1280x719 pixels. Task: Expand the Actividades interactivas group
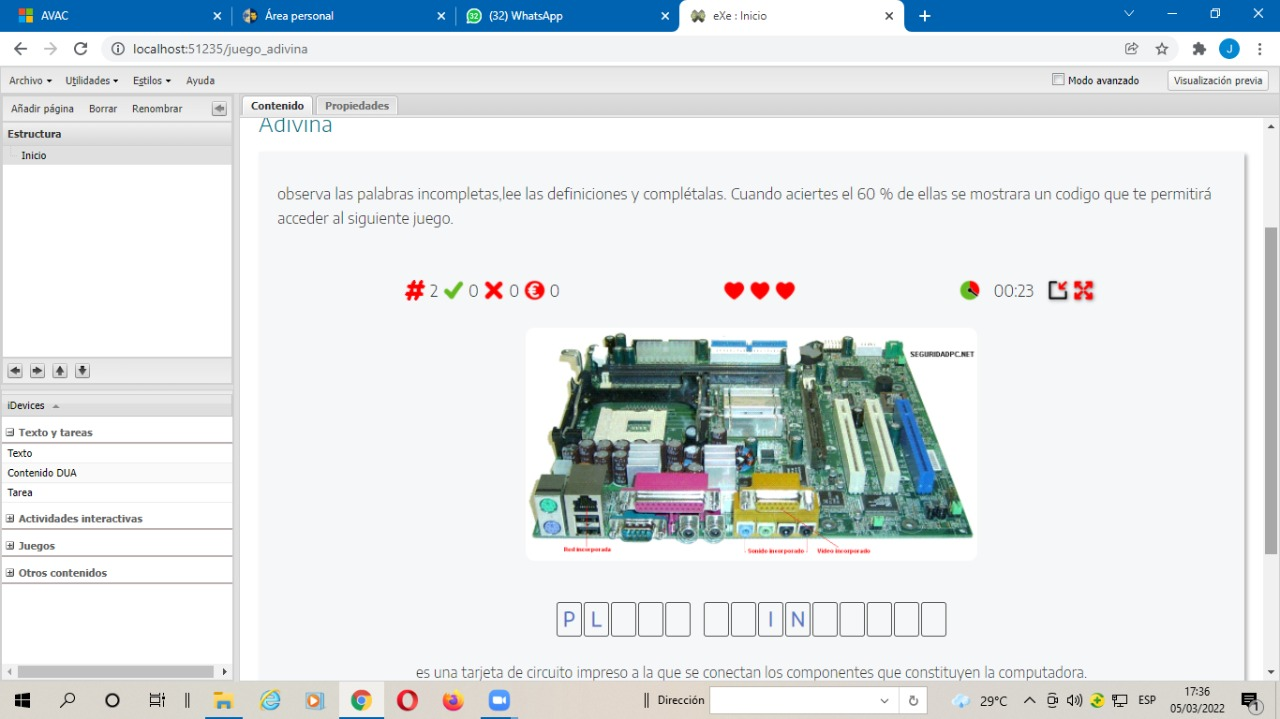coord(80,519)
